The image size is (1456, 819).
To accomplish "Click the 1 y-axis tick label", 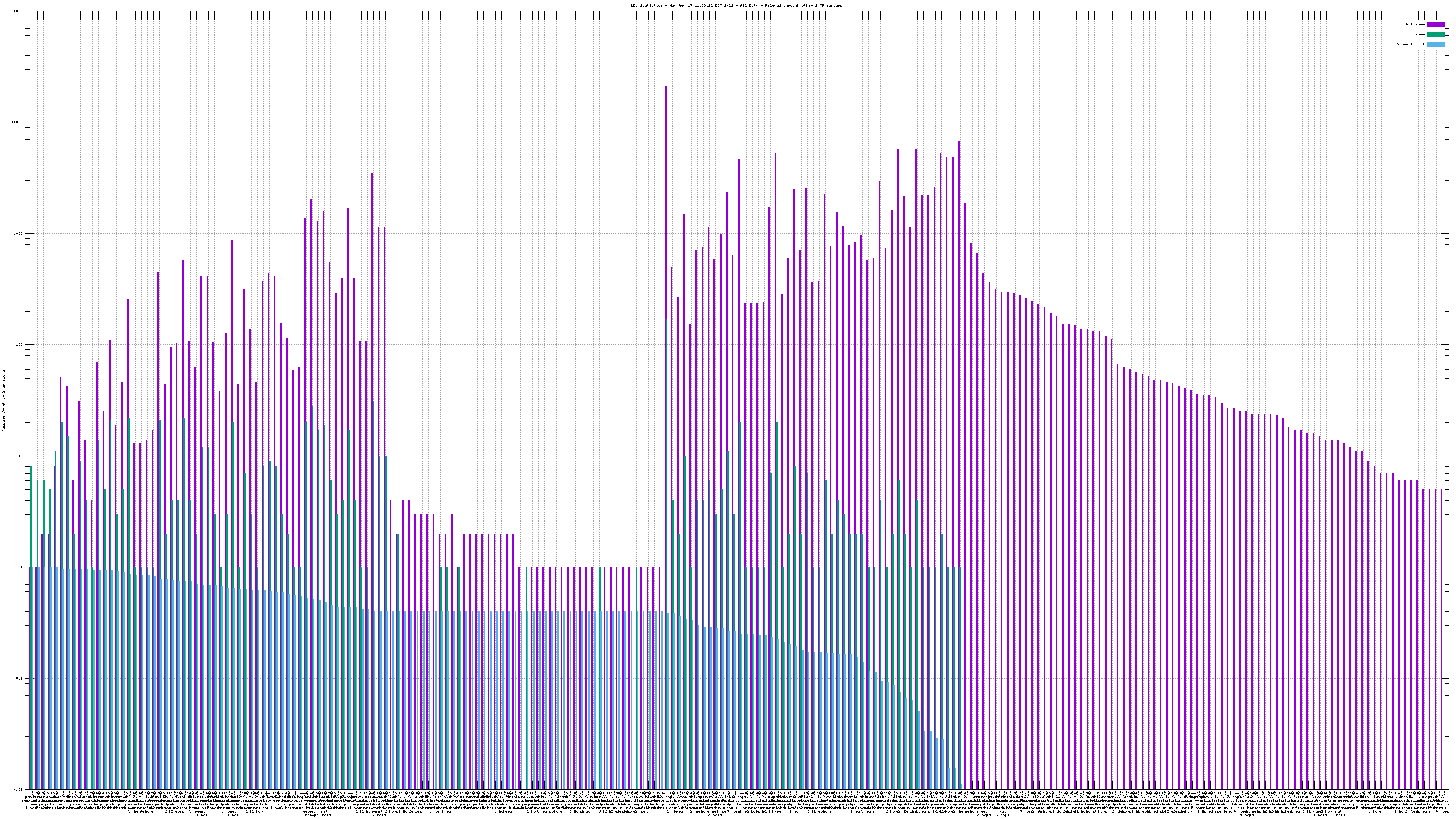I will click(22, 567).
